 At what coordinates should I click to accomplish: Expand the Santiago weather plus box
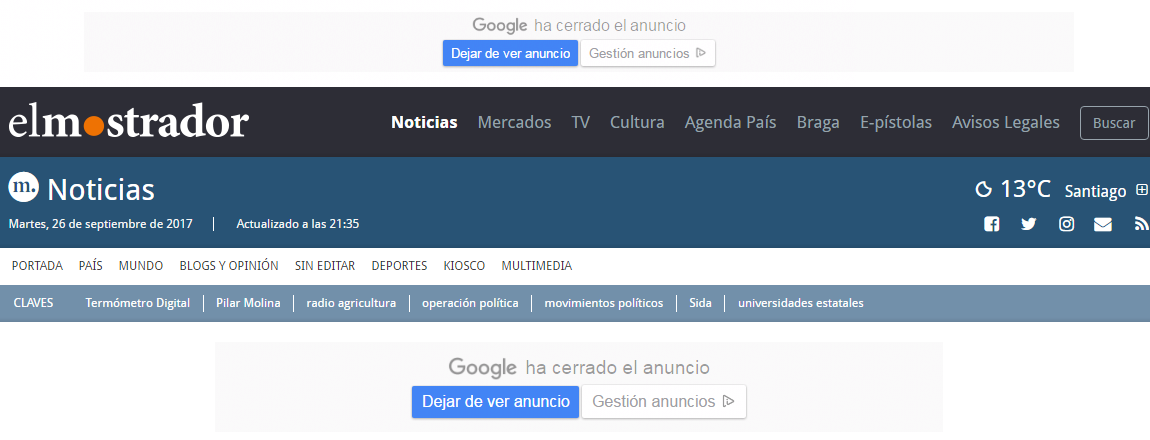1142,190
